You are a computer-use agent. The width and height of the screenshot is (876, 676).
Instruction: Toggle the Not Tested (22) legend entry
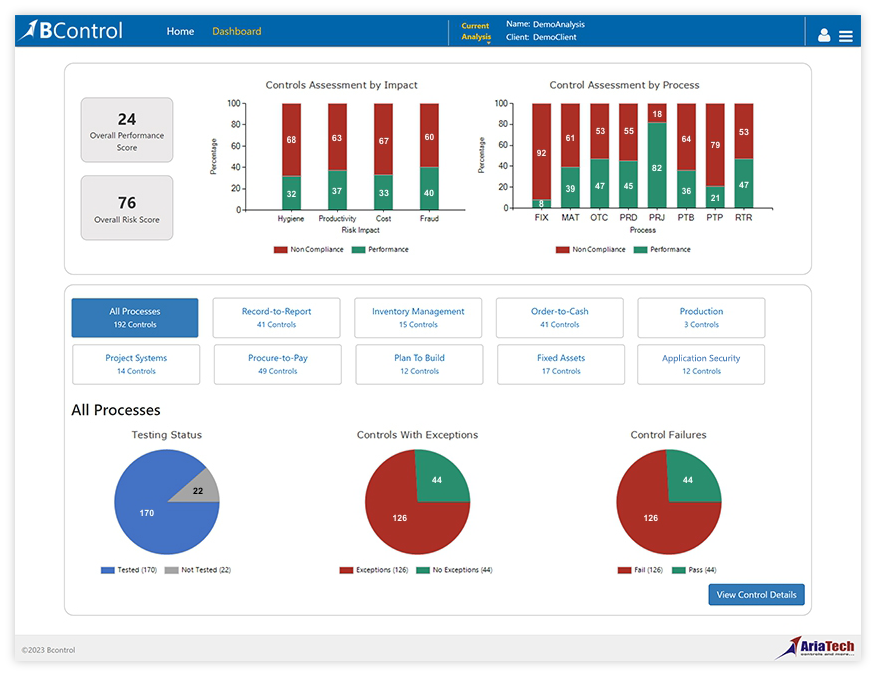click(198, 570)
